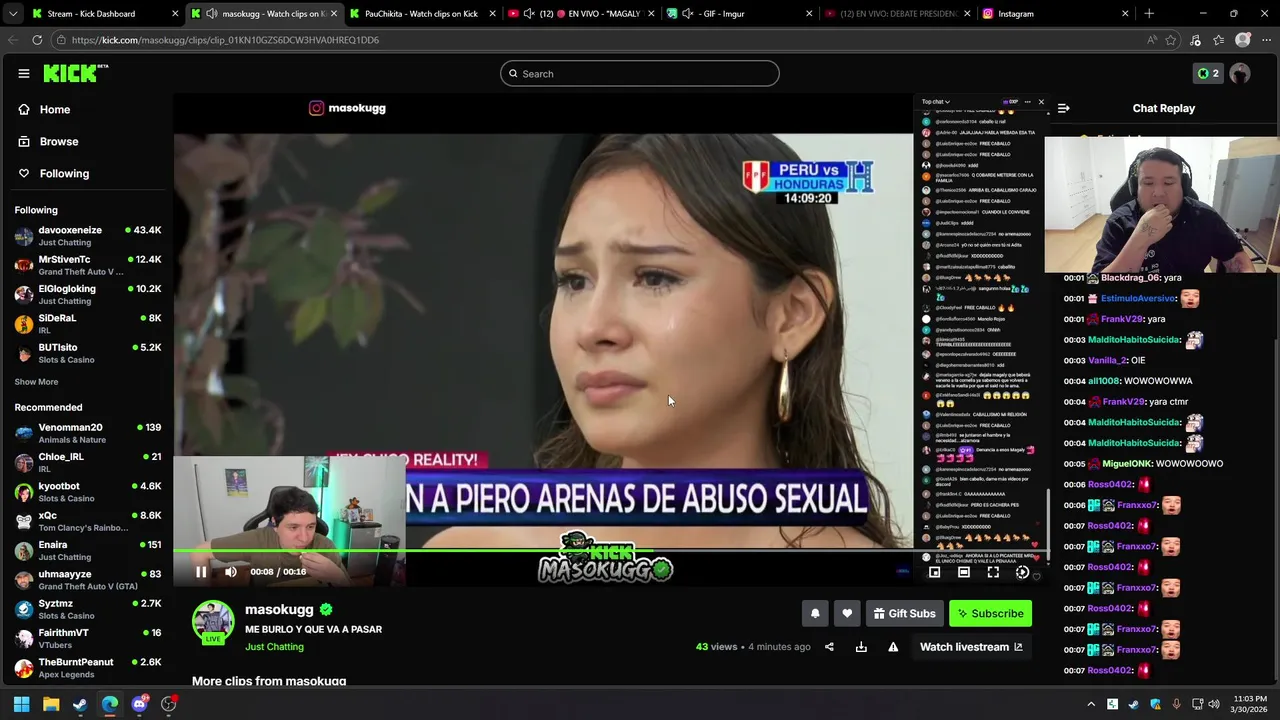Open Edge settings and more menu
Image resolution: width=1280 pixels, height=720 pixels.
(x=1267, y=40)
